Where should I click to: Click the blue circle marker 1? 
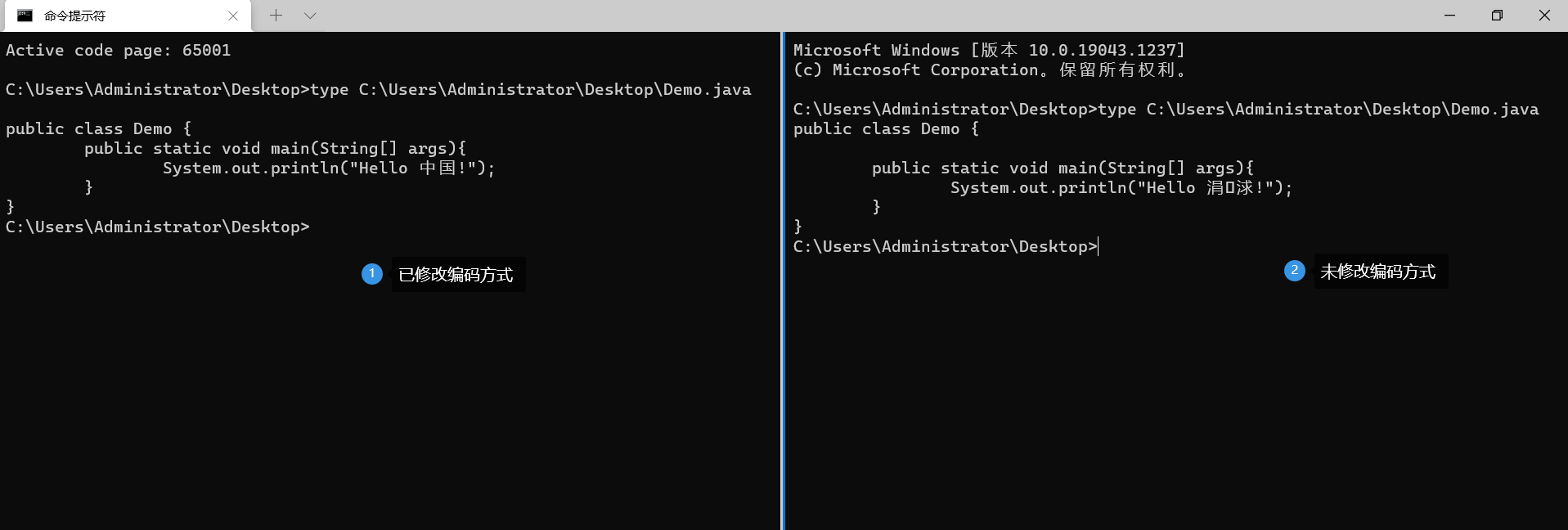[372, 274]
